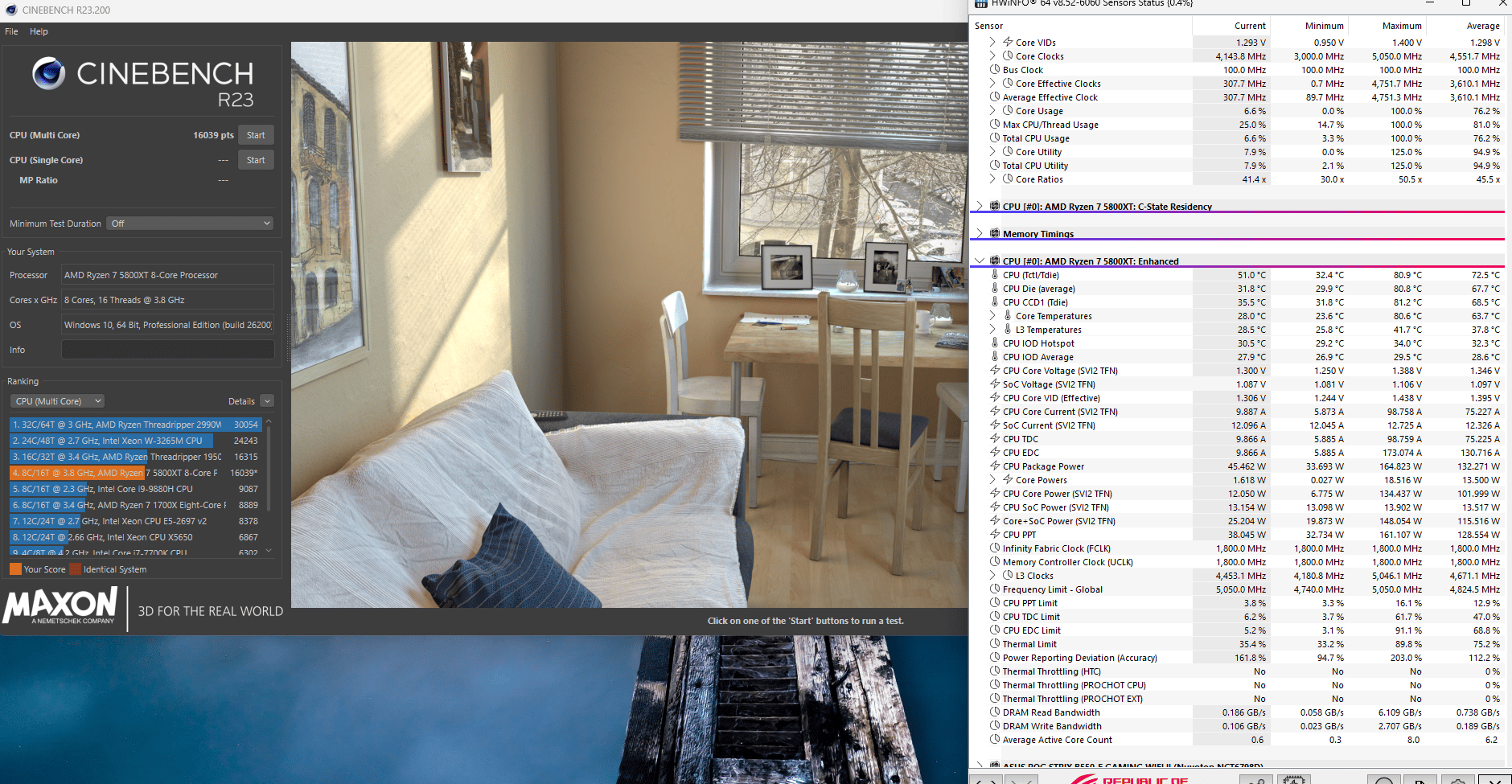Open the Minimum Test Duration dropdown
The width and height of the screenshot is (1512, 784).
[190, 224]
